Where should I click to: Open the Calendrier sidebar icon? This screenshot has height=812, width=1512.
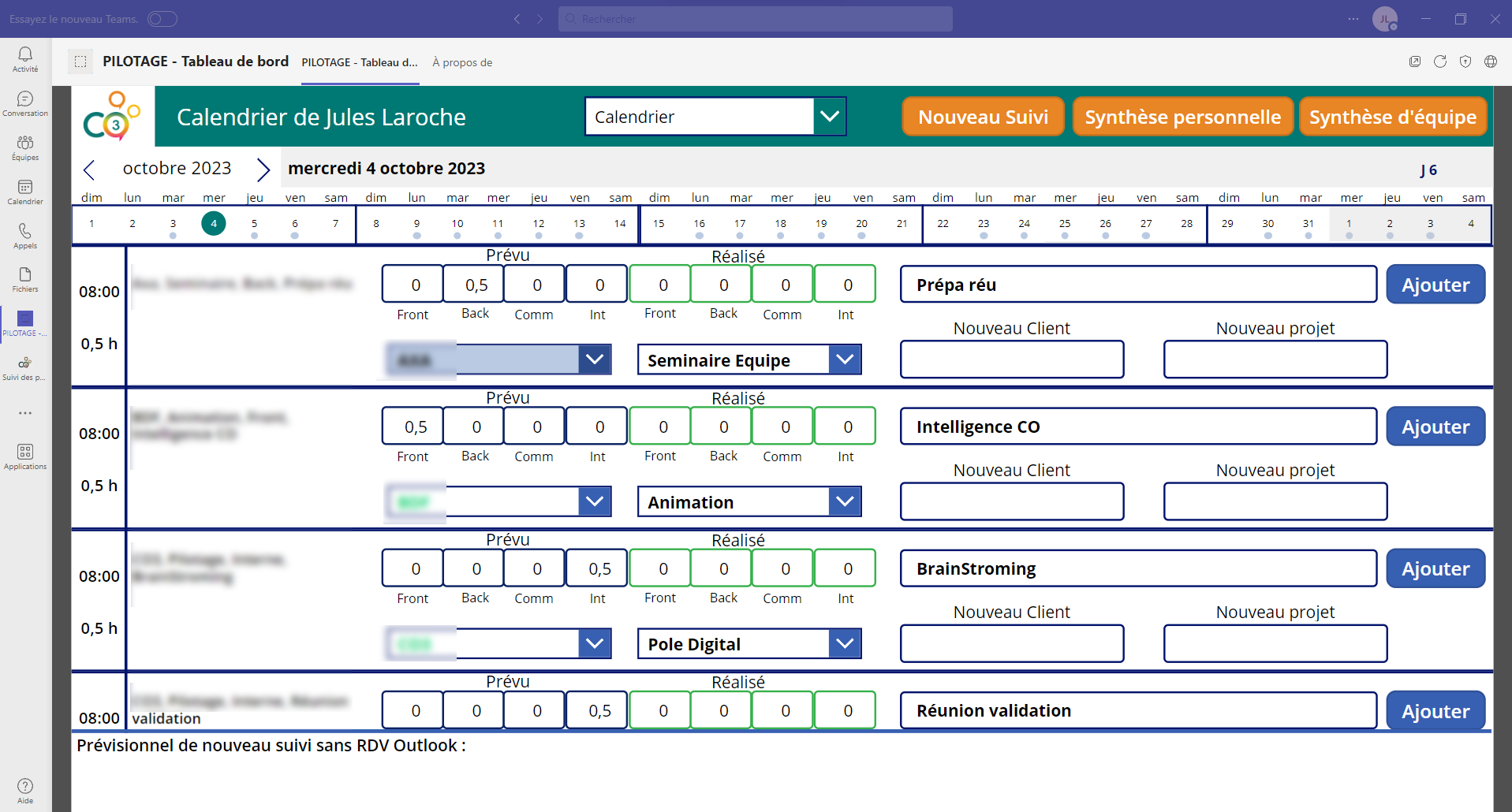pos(25,191)
